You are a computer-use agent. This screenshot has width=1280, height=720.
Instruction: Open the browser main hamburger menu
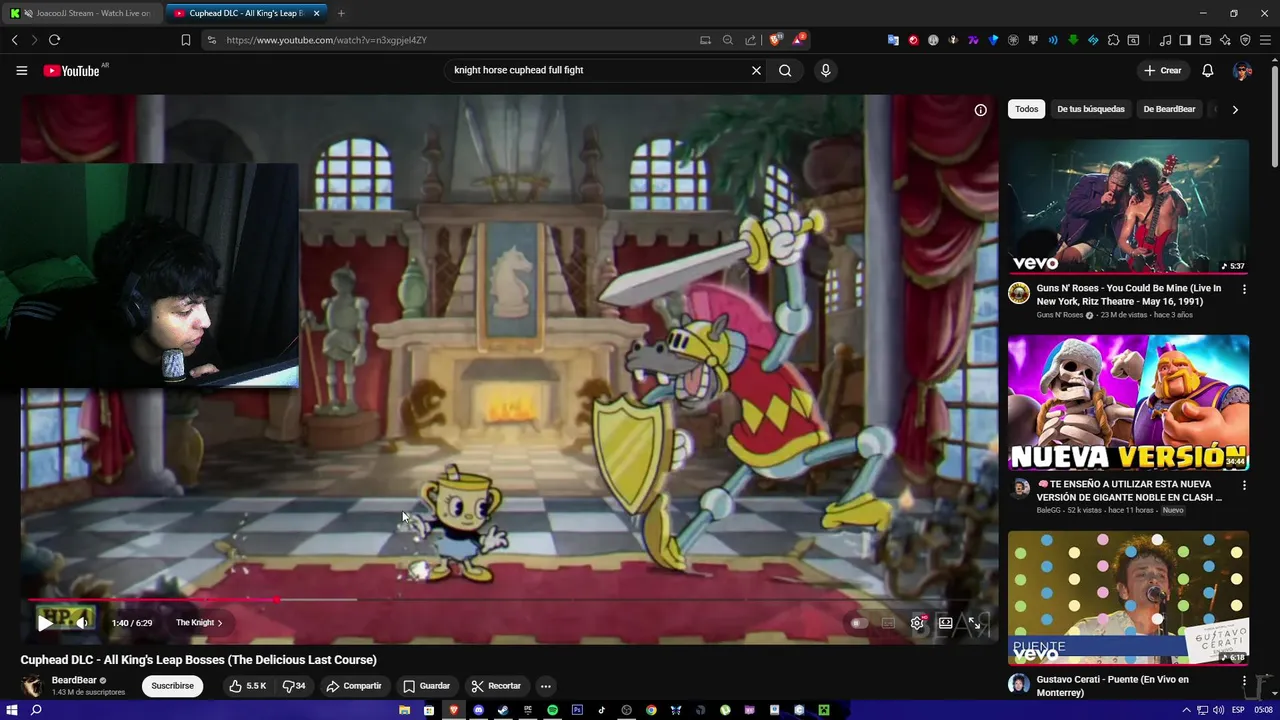pyautogui.click(x=1265, y=40)
